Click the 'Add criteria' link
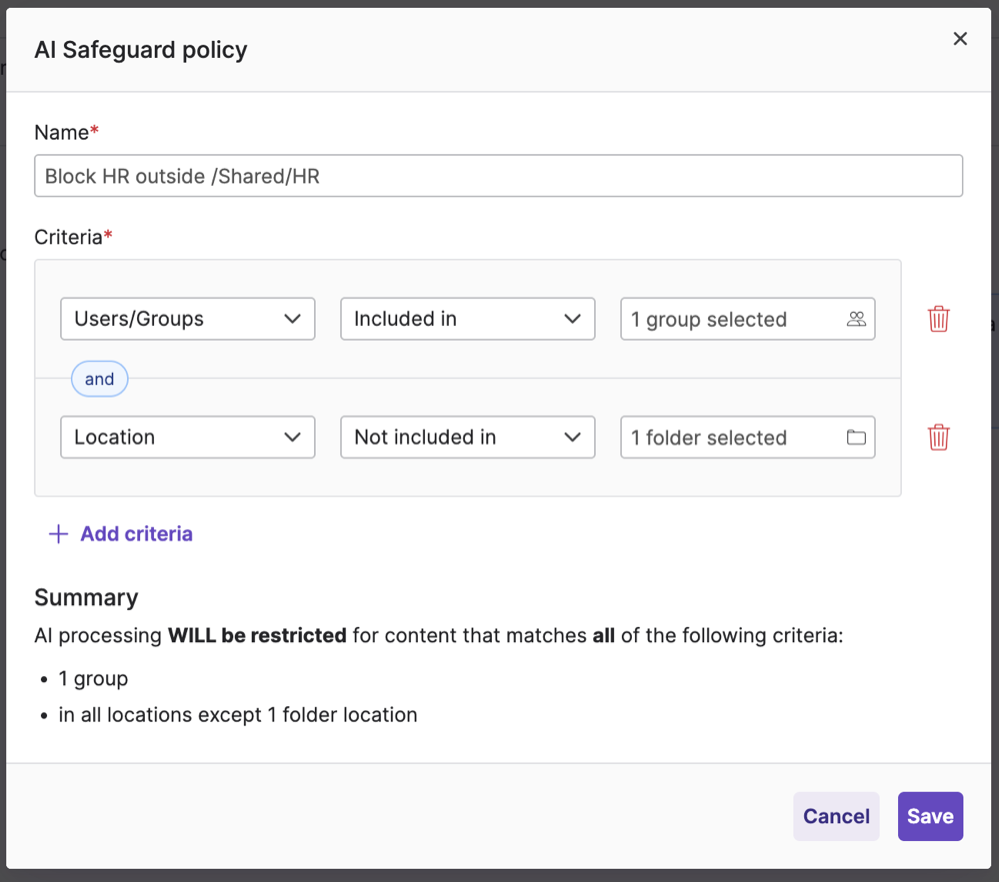This screenshot has height=882, width=999. (x=136, y=534)
